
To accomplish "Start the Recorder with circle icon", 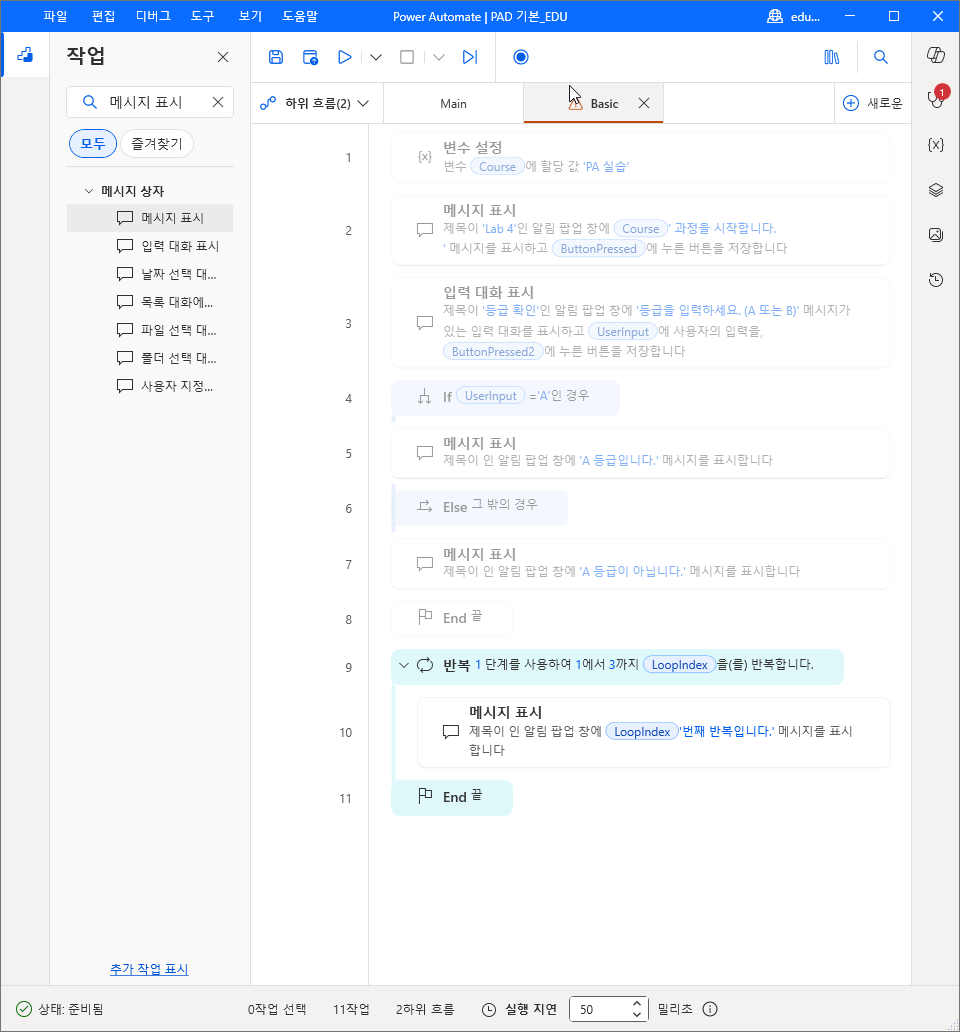I will pyautogui.click(x=520, y=57).
